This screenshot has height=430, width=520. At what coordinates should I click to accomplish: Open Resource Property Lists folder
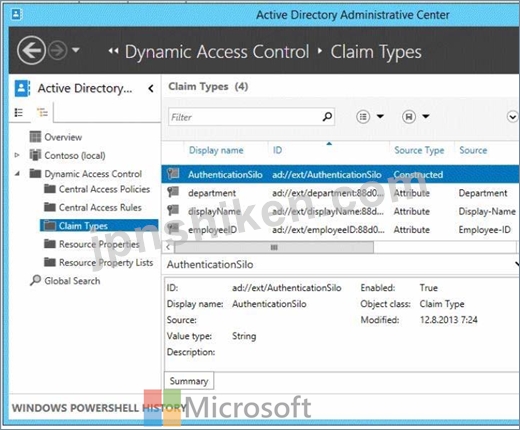106,262
